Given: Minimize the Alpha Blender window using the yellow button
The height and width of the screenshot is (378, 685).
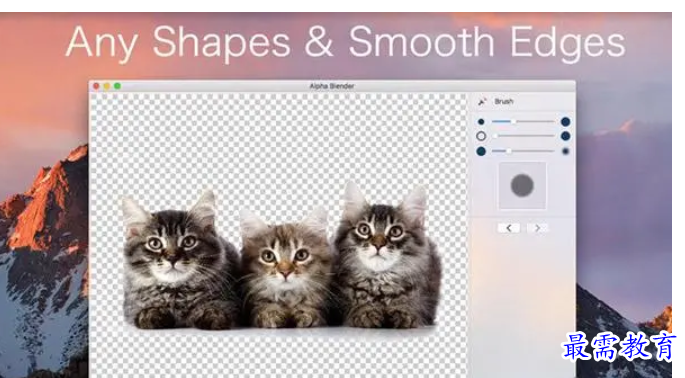Looking at the screenshot, I should coord(107,86).
